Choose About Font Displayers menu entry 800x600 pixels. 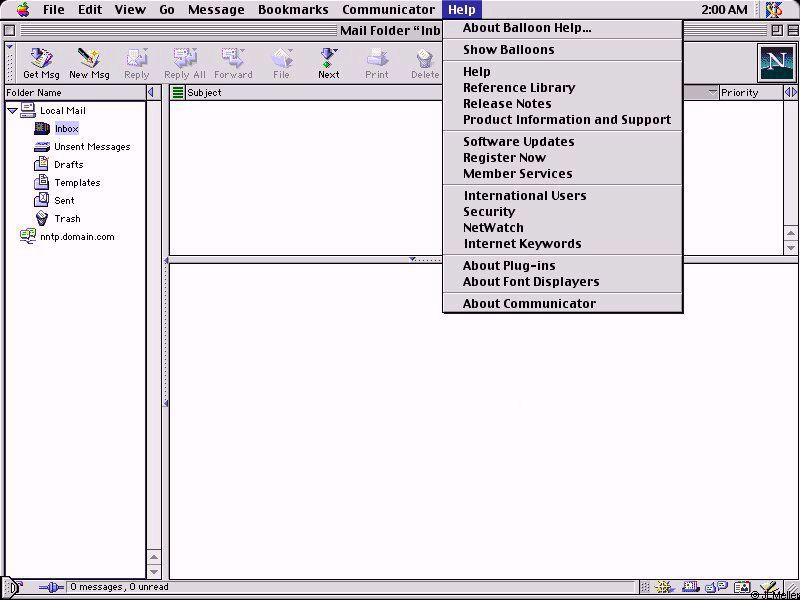point(563,282)
